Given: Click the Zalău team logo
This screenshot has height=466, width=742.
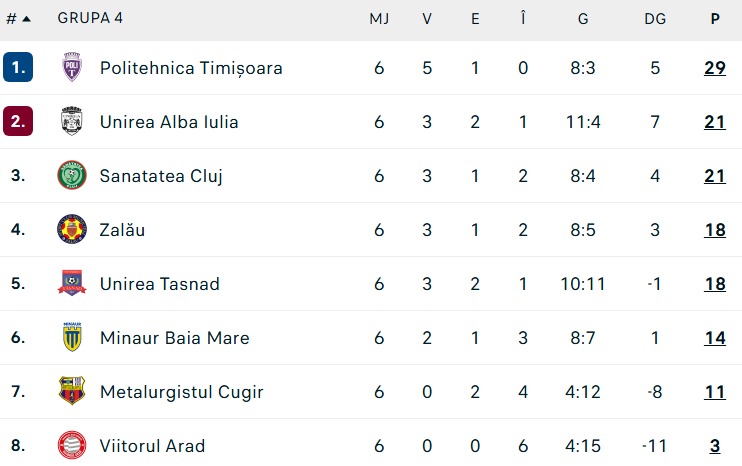Looking at the screenshot, I should pyautogui.click(x=72, y=229).
